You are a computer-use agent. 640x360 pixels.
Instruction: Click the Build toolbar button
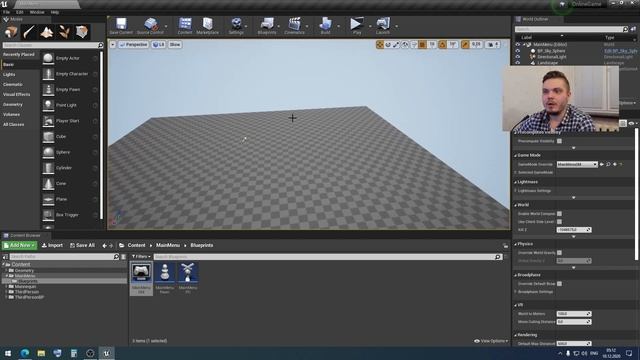click(x=325, y=26)
